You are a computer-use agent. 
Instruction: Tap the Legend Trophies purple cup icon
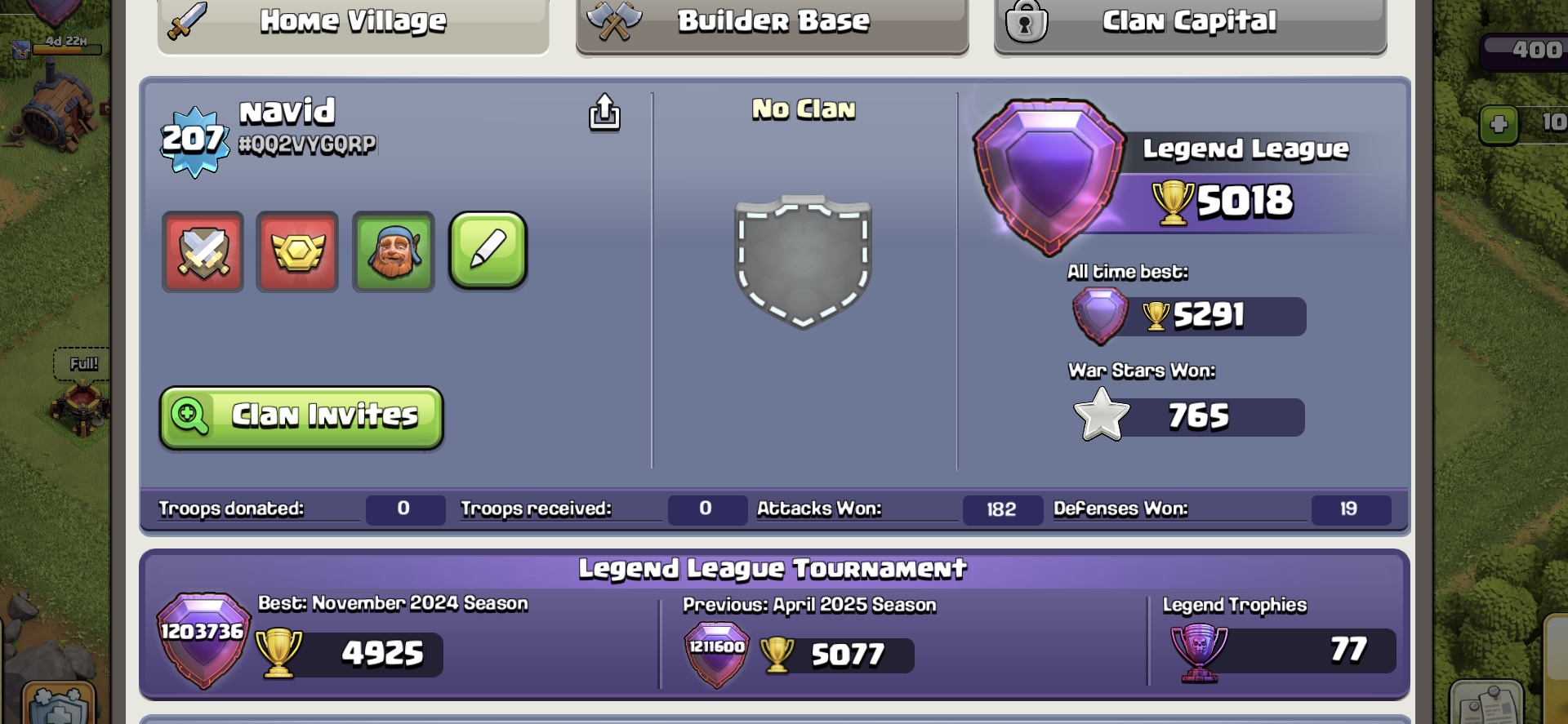tap(1199, 653)
